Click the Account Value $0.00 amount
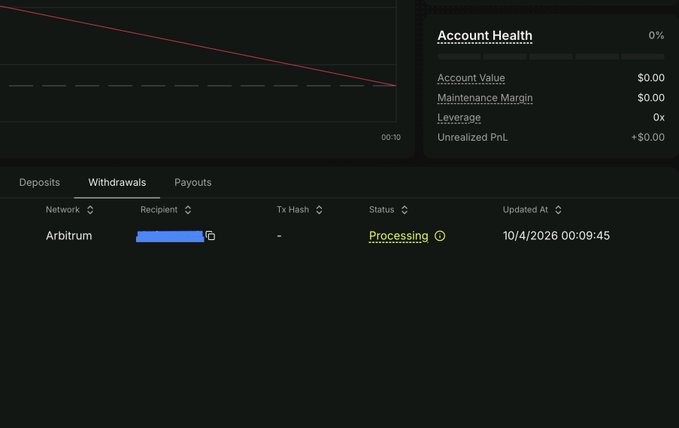The image size is (679, 428). tap(651, 78)
